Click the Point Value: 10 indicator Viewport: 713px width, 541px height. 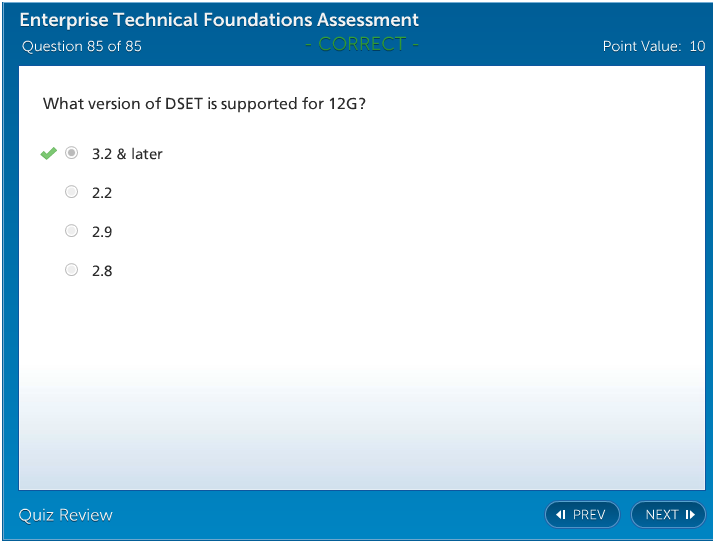pyautogui.click(x=653, y=46)
